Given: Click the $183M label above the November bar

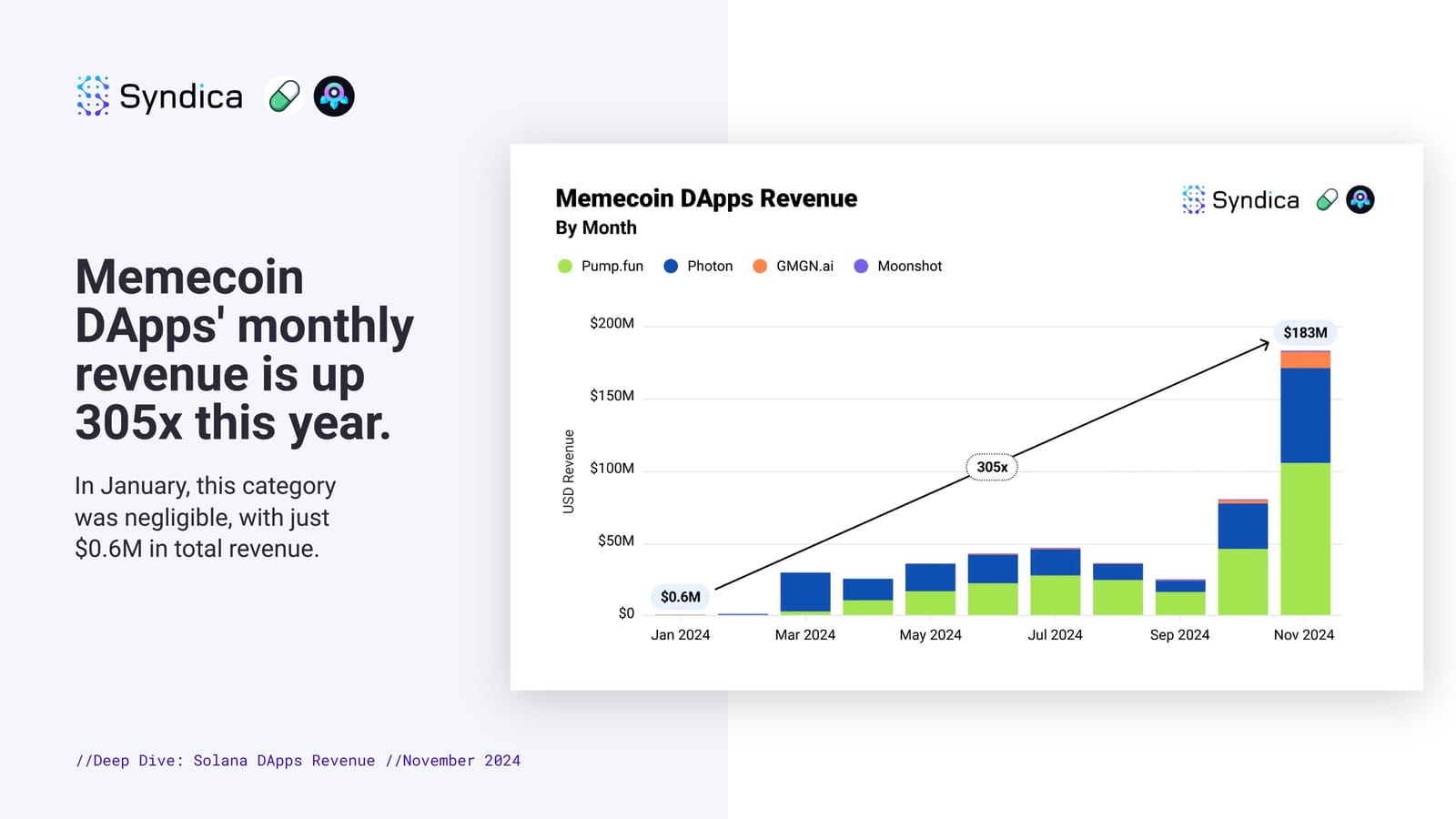Looking at the screenshot, I should pos(1305,332).
